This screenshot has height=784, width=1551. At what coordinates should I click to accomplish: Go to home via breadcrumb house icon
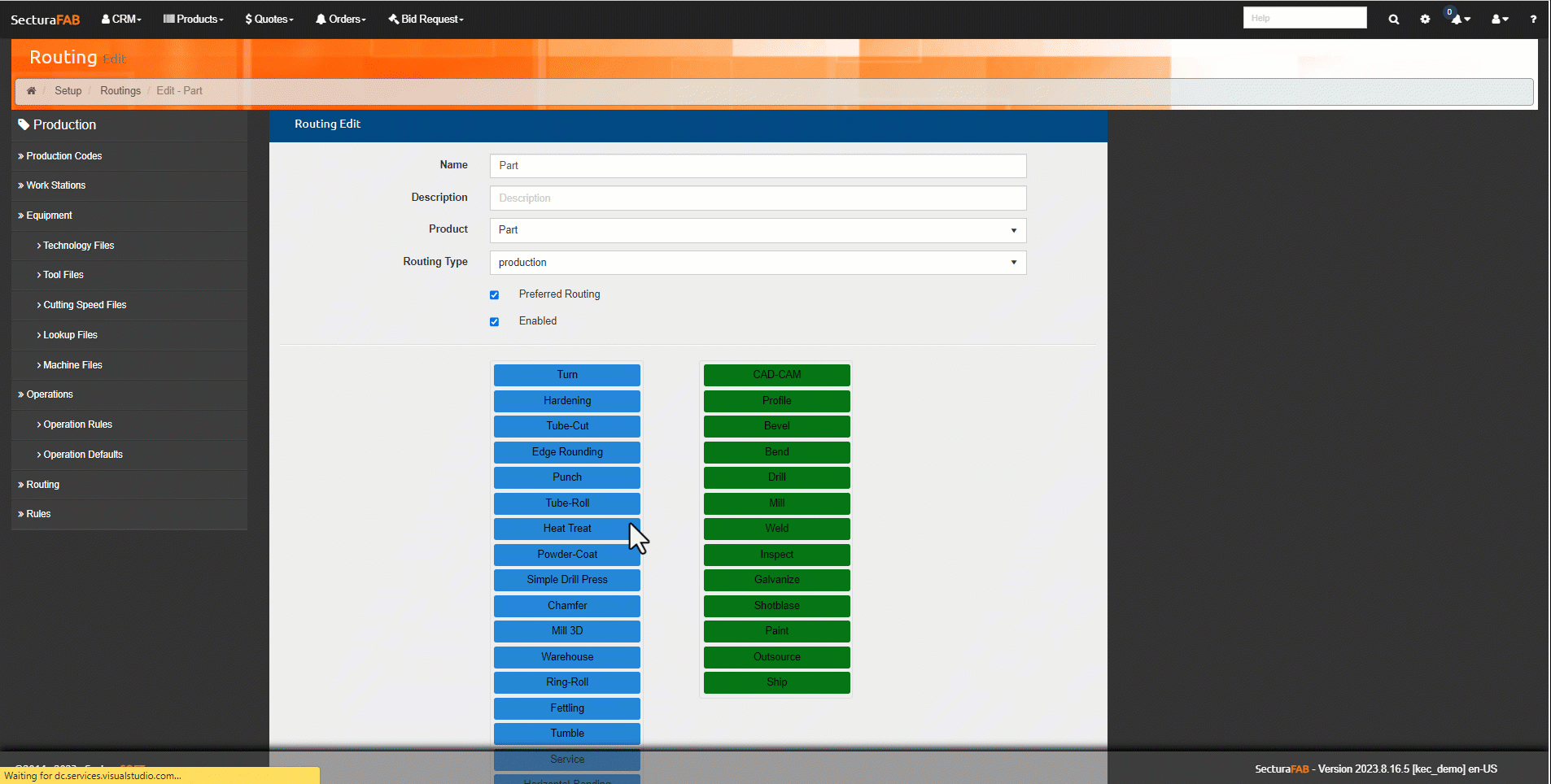(x=31, y=91)
